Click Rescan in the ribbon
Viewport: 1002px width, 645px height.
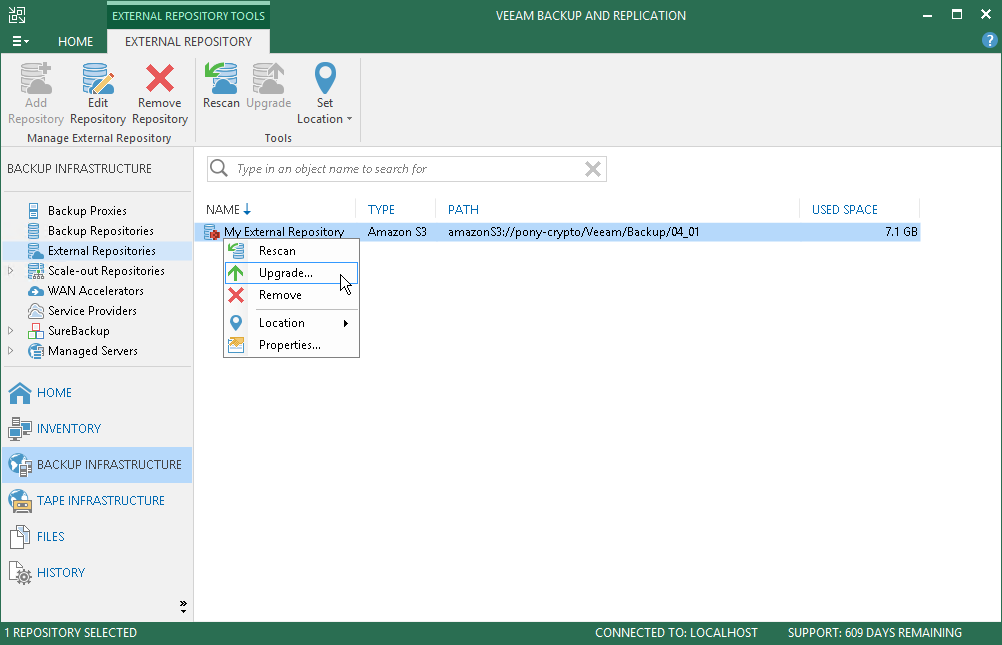coord(221,86)
